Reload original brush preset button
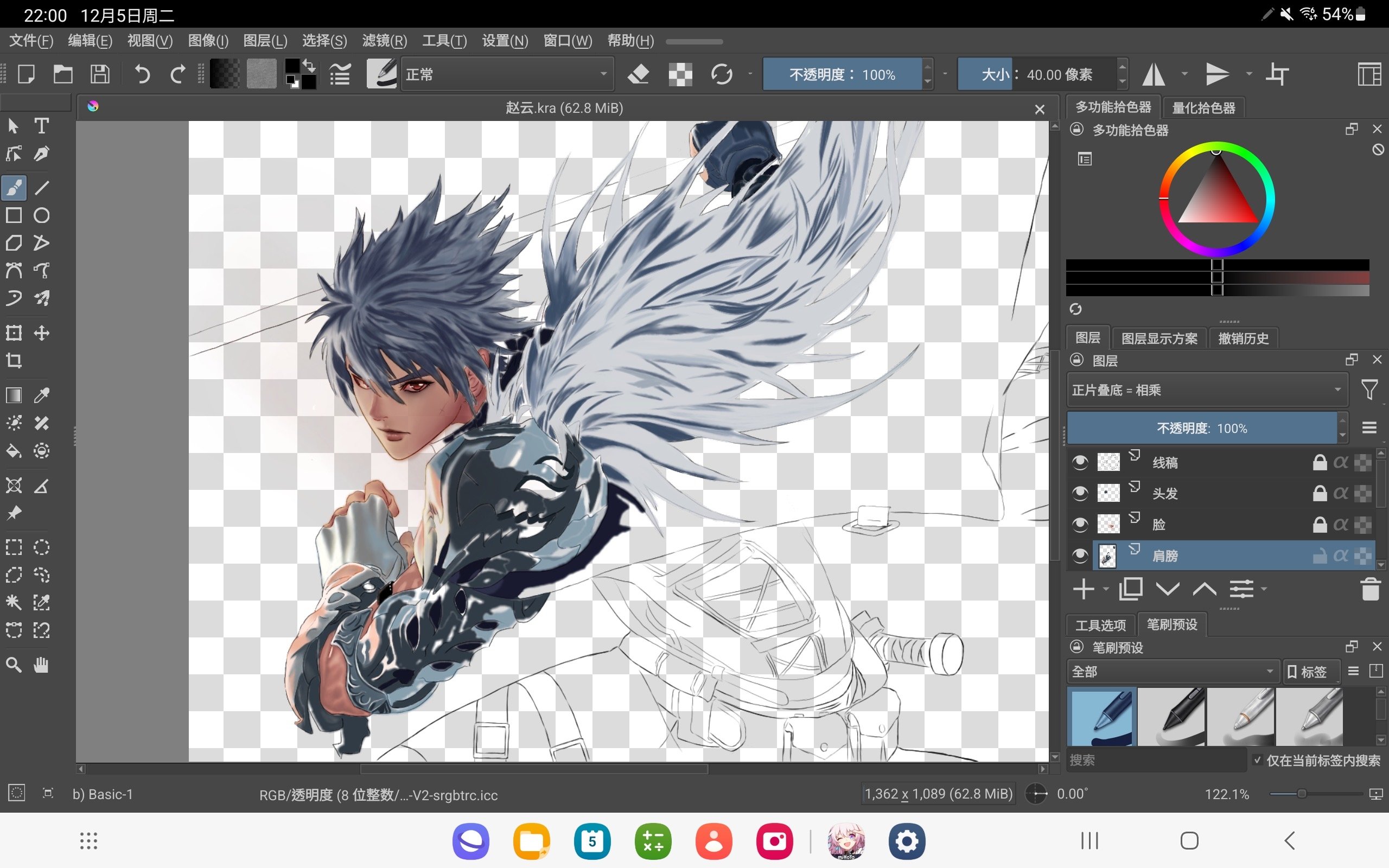The image size is (1389, 868). [x=722, y=74]
